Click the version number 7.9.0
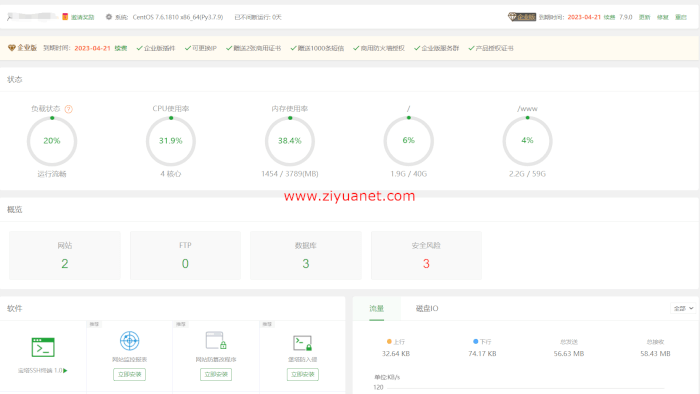 (x=625, y=17)
